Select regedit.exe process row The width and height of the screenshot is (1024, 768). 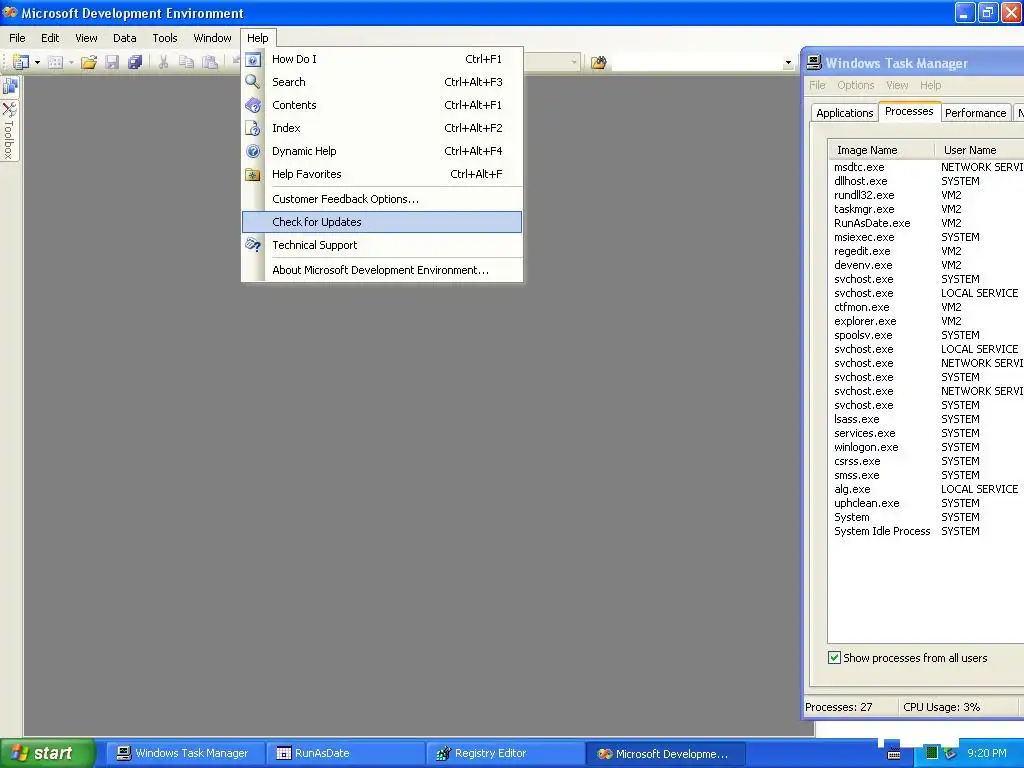click(x=926, y=251)
